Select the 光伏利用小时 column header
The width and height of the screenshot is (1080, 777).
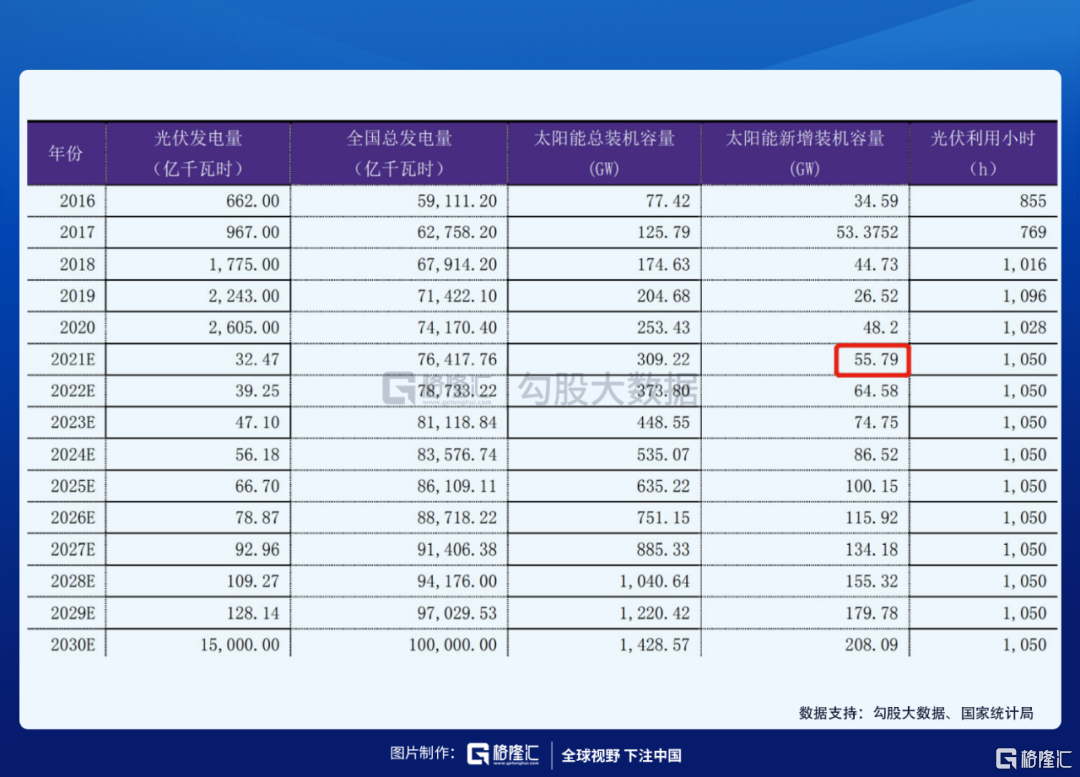(983, 154)
